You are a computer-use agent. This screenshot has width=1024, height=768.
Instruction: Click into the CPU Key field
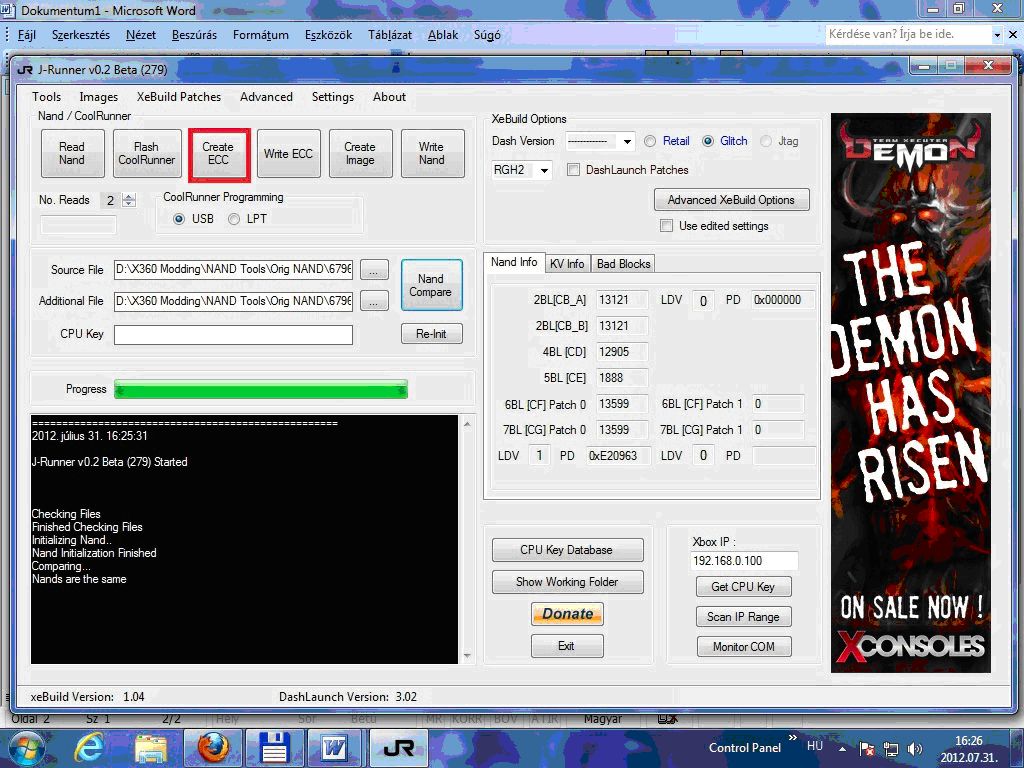[x=233, y=335]
